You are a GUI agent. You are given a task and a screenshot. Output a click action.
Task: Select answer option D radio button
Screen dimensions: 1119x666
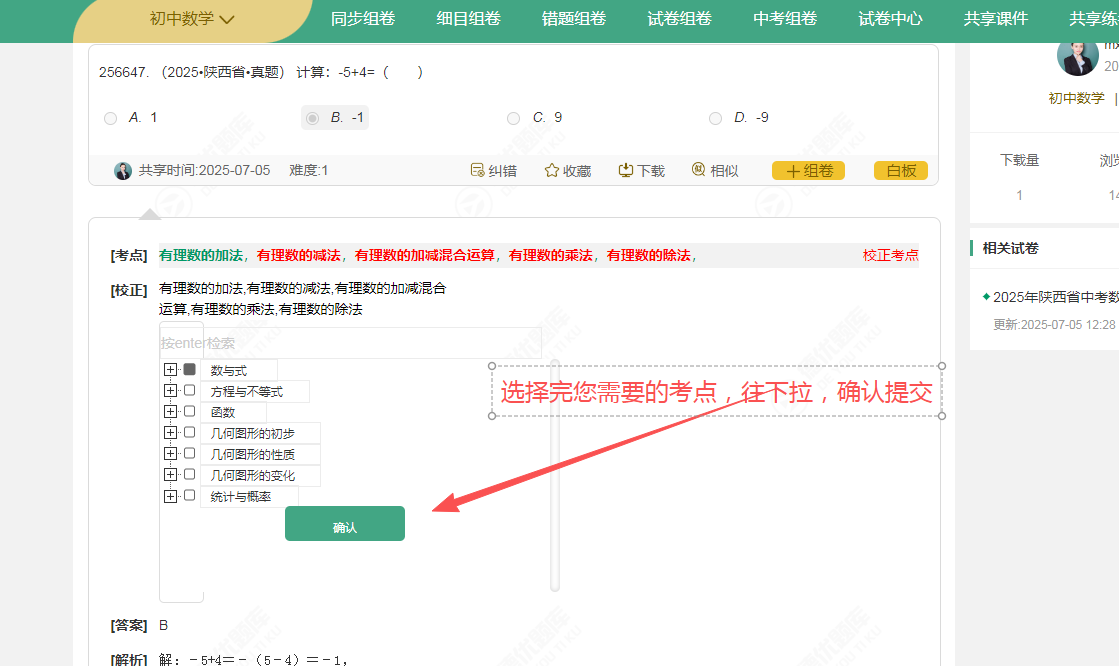[715, 118]
